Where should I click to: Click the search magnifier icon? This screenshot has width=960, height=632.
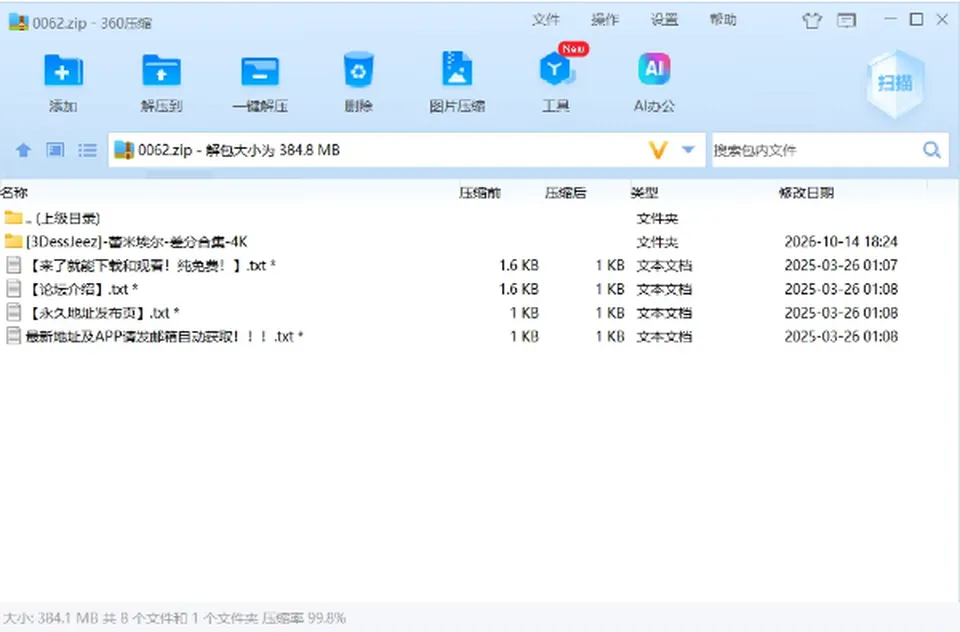(x=932, y=149)
